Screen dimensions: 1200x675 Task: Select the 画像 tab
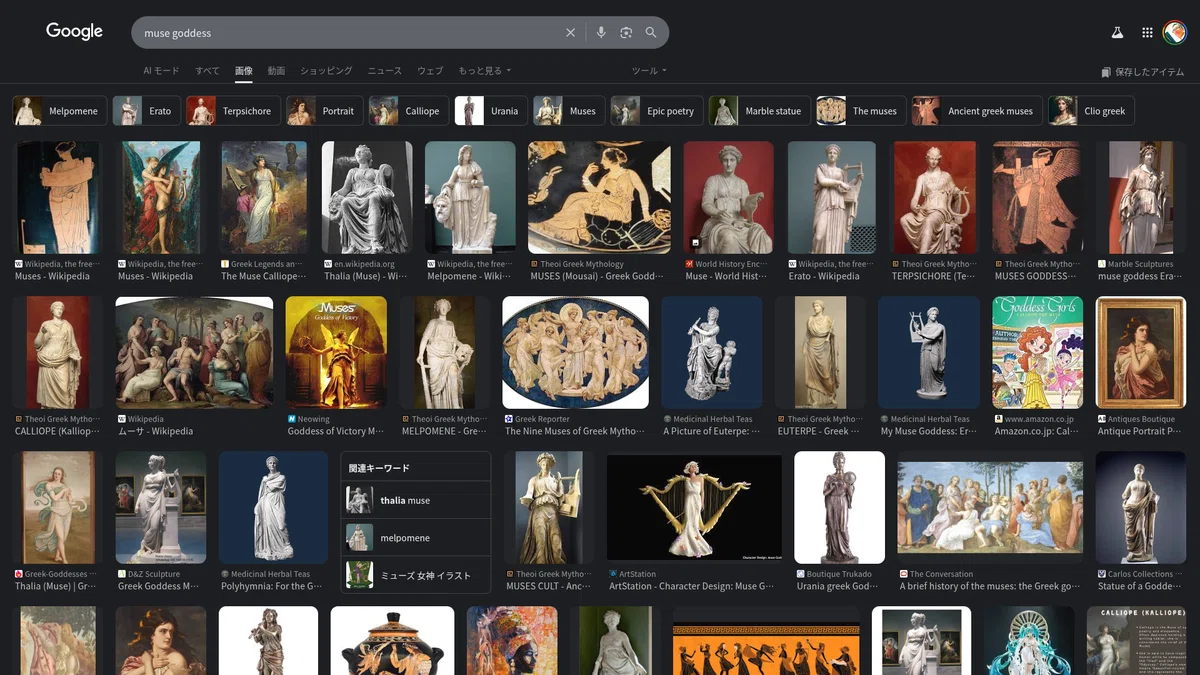pos(243,71)
